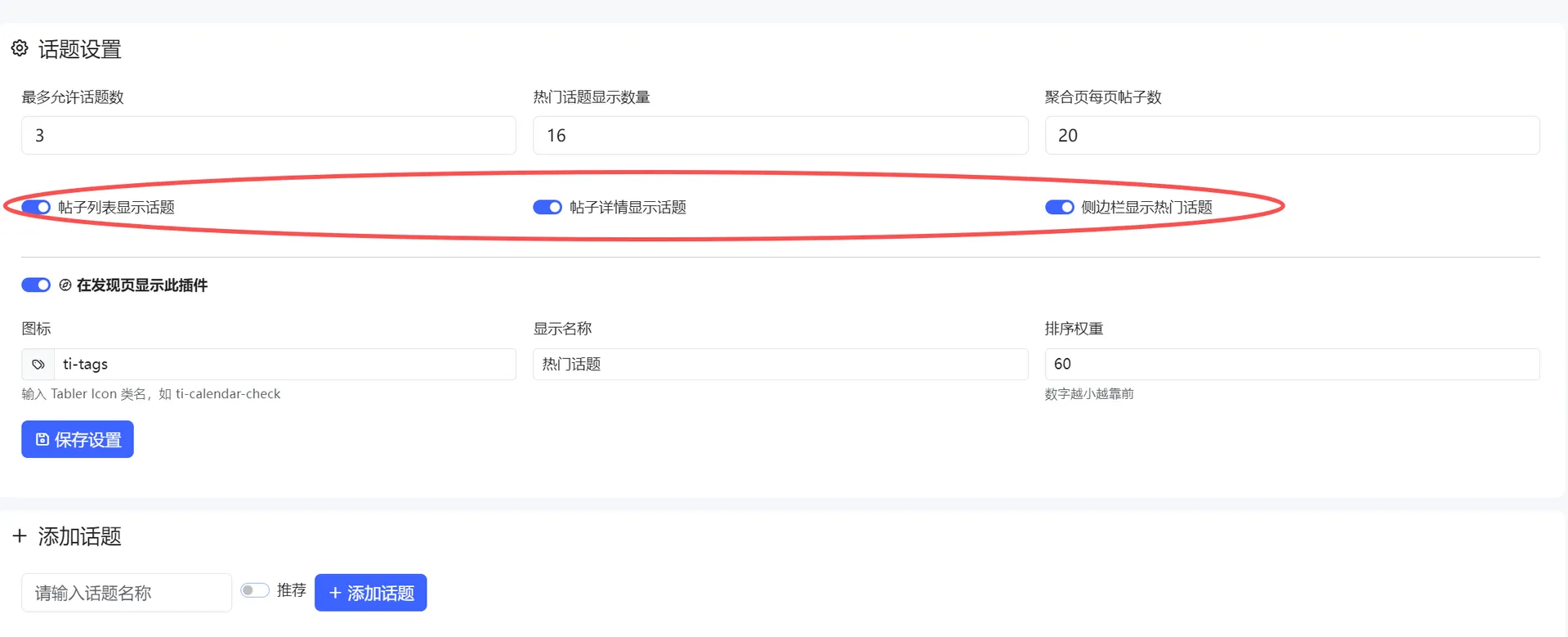Image resolution: width=1568 pixels, height=637 pixels.
Task: Click the compass icon next to 在发现页显示此插件
Action: point(65,285)
